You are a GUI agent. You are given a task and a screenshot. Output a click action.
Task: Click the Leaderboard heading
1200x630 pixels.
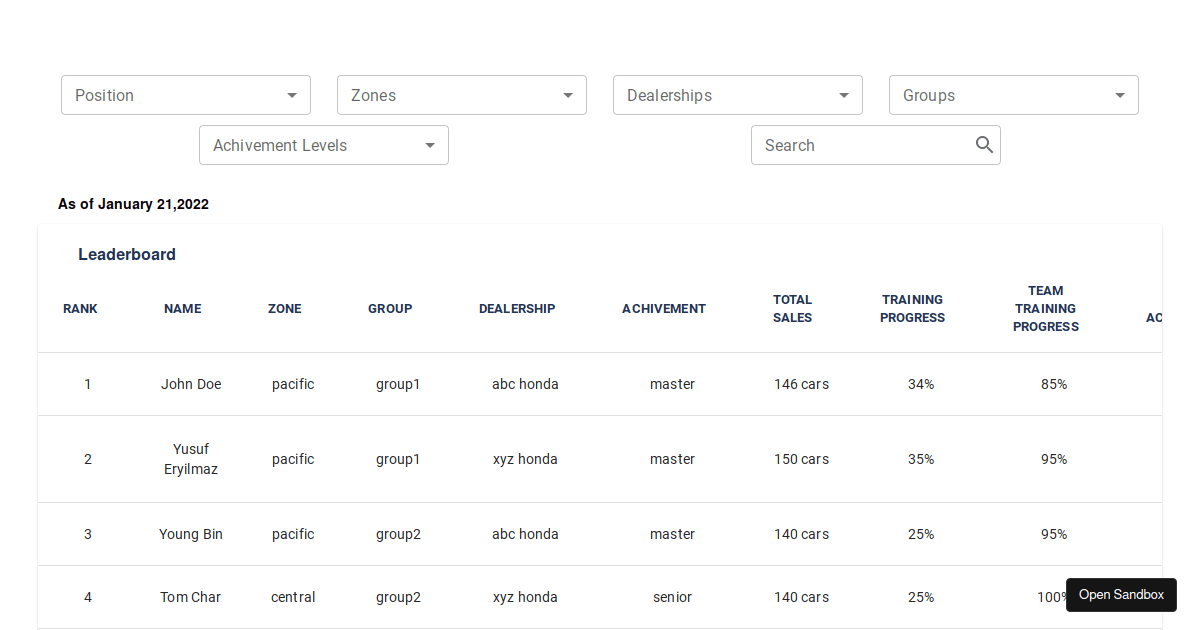(x=127, y=254)
